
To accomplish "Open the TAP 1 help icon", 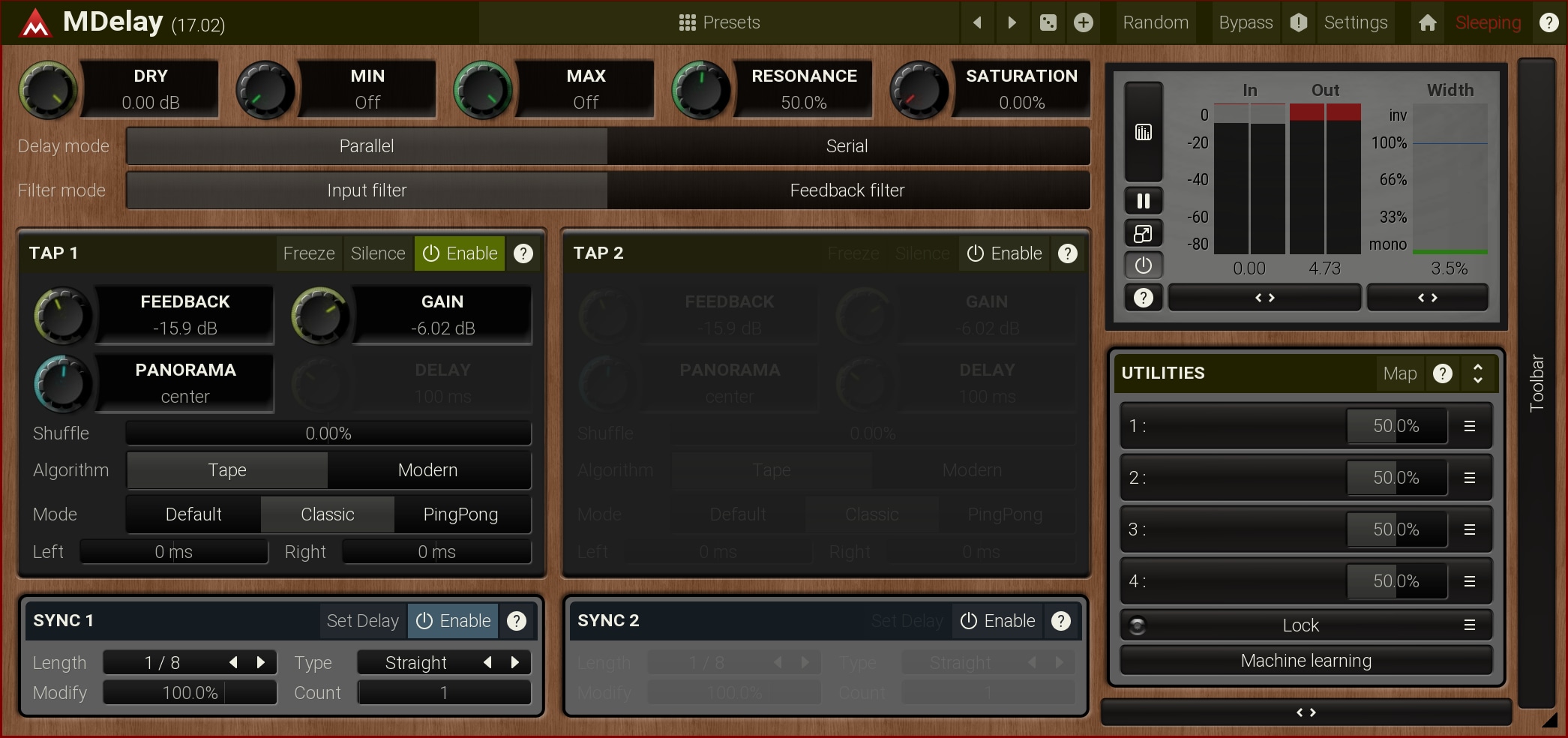I will pos(523,253).
